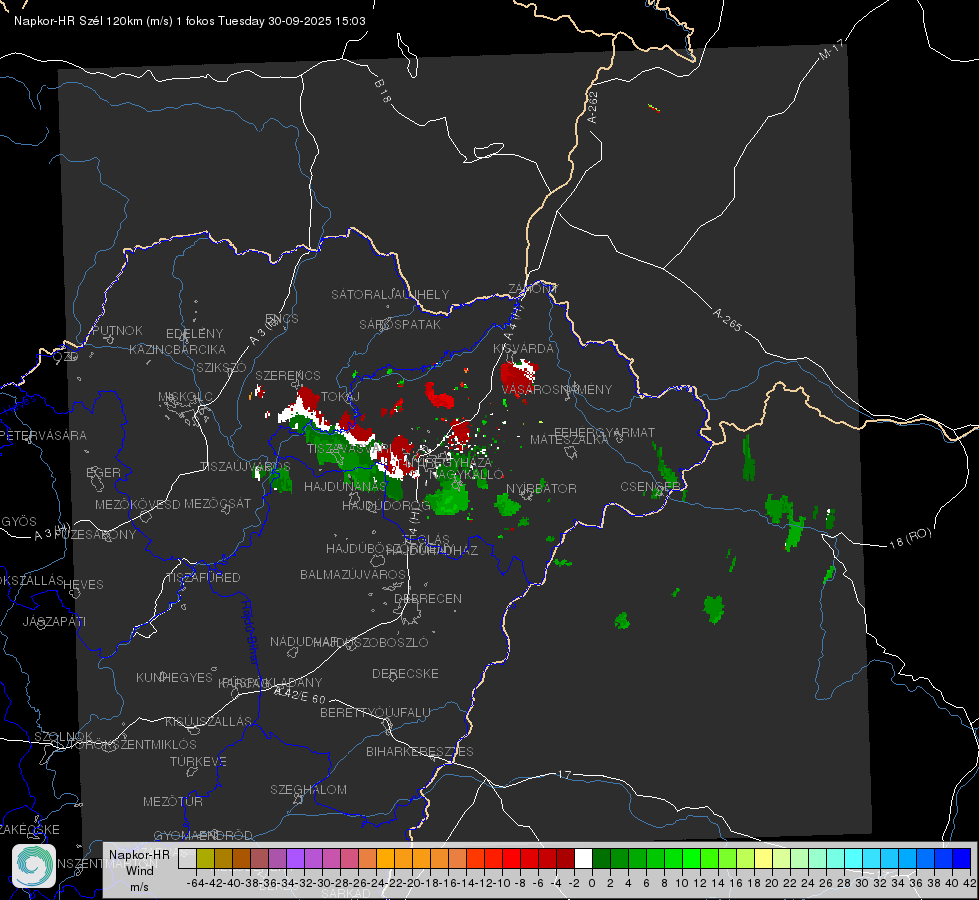Click the city label 'VÁSÁROSNAMÉNY'
979x900 pixels.
coord(557,389)
